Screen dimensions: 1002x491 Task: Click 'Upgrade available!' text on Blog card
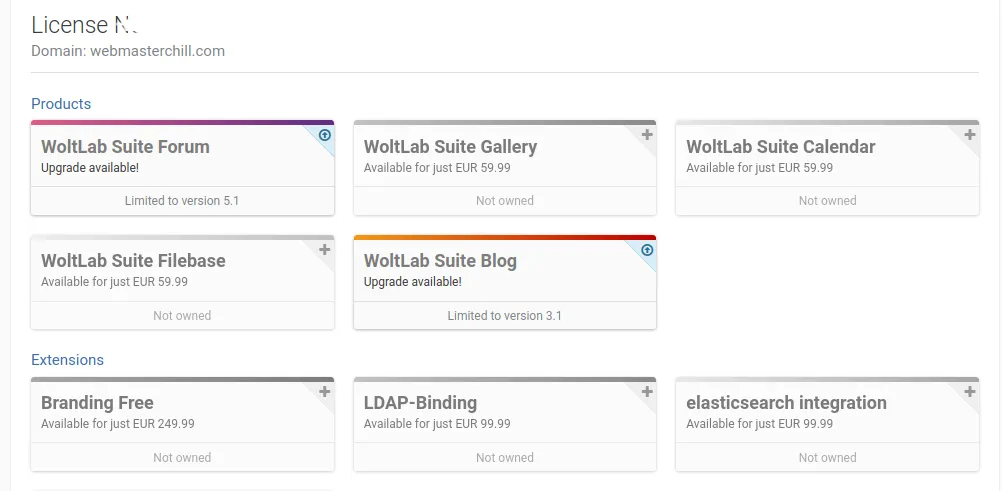click(x=412, y=282)
